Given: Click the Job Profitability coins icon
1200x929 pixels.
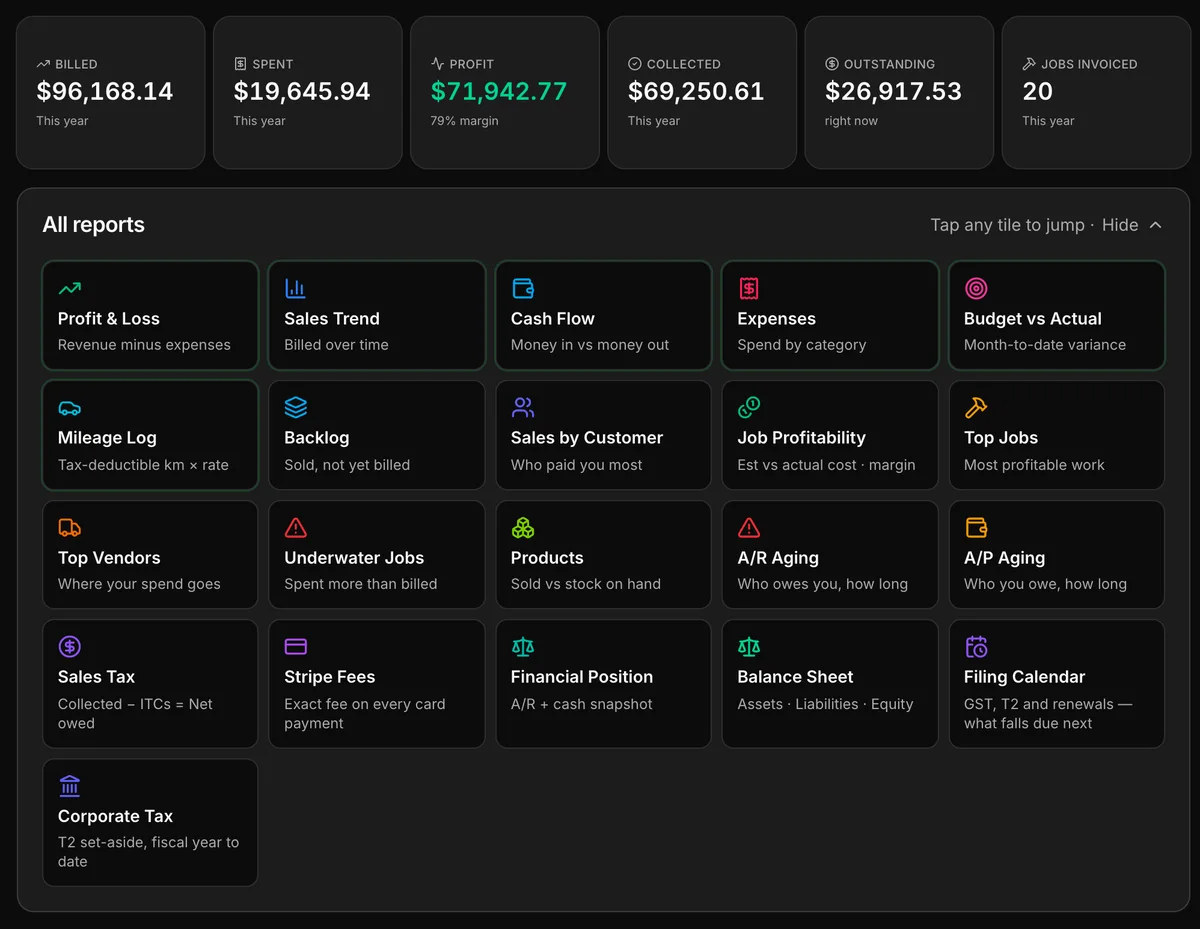Looking at the screenshot, I should [749, 408].
